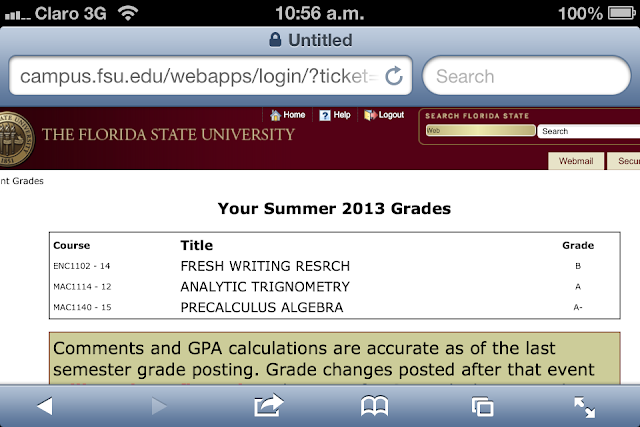
Task: Click The Florida State University title
Action: (168, 134)
